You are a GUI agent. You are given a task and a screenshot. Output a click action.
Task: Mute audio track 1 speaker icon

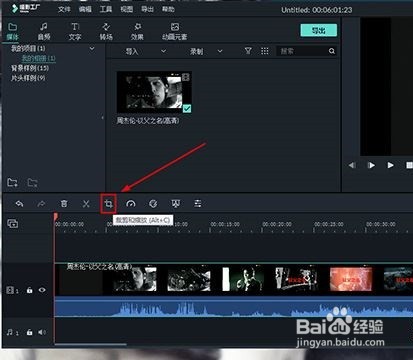42,332
